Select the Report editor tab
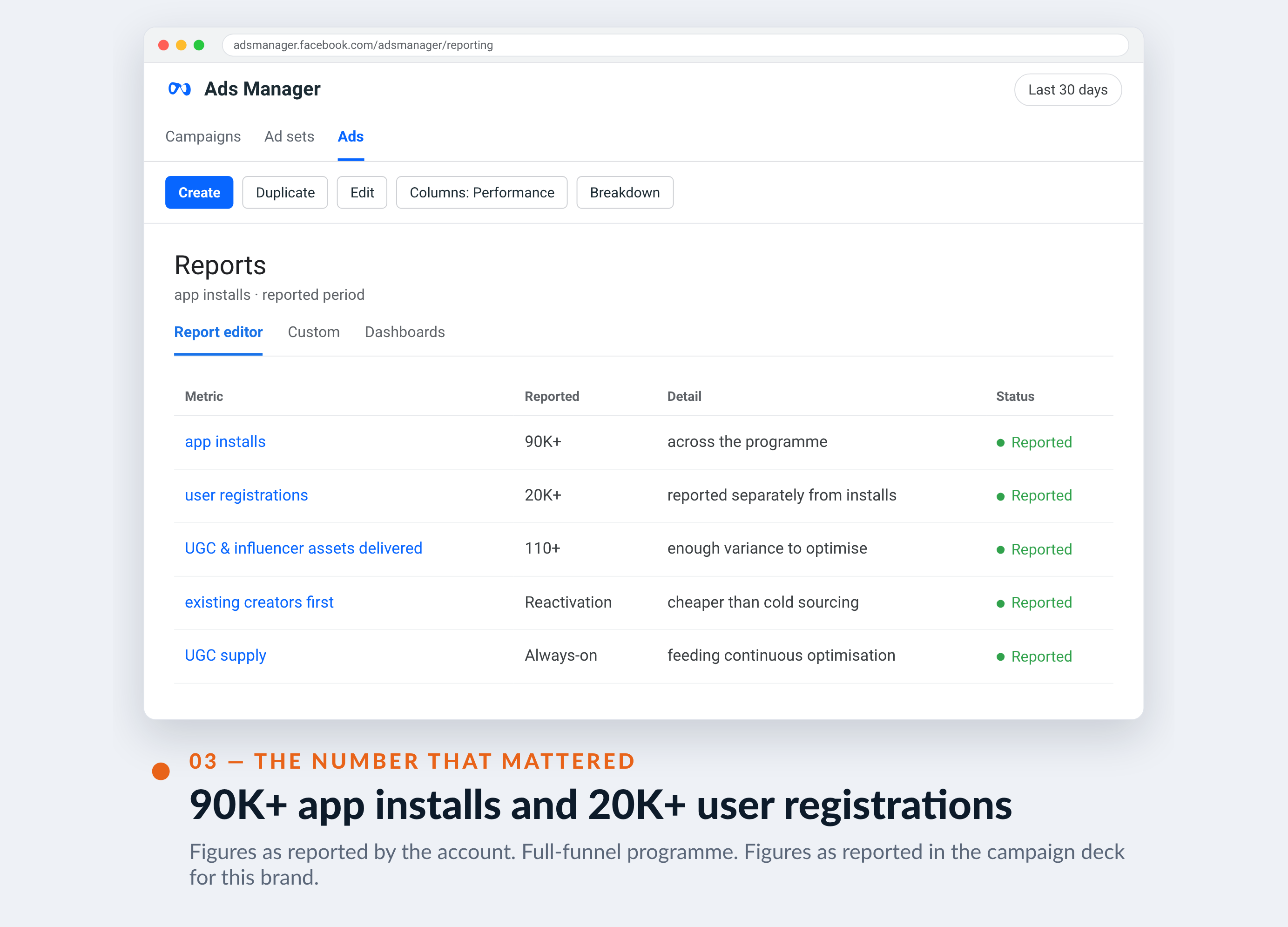The height and width of the screenshot is (927, 1288). pos(218,332)
